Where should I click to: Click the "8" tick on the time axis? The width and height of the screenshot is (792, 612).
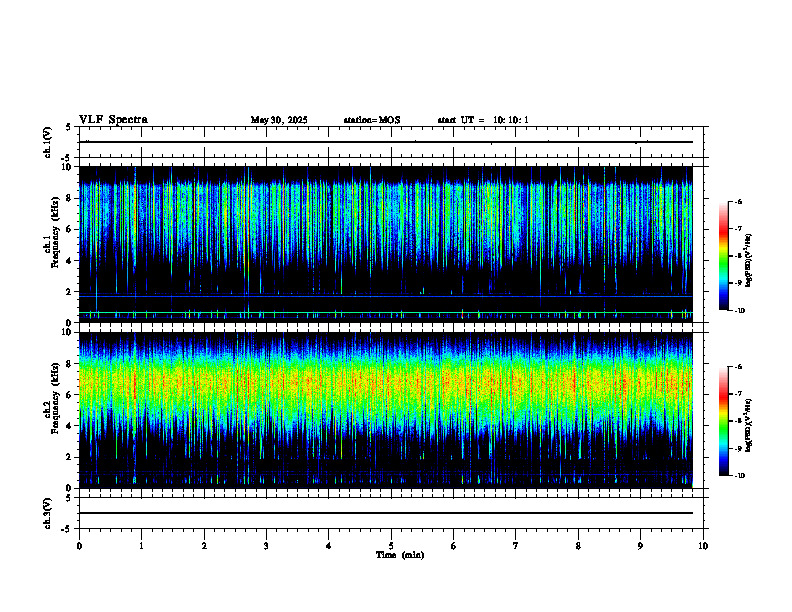tap(578, 546)
